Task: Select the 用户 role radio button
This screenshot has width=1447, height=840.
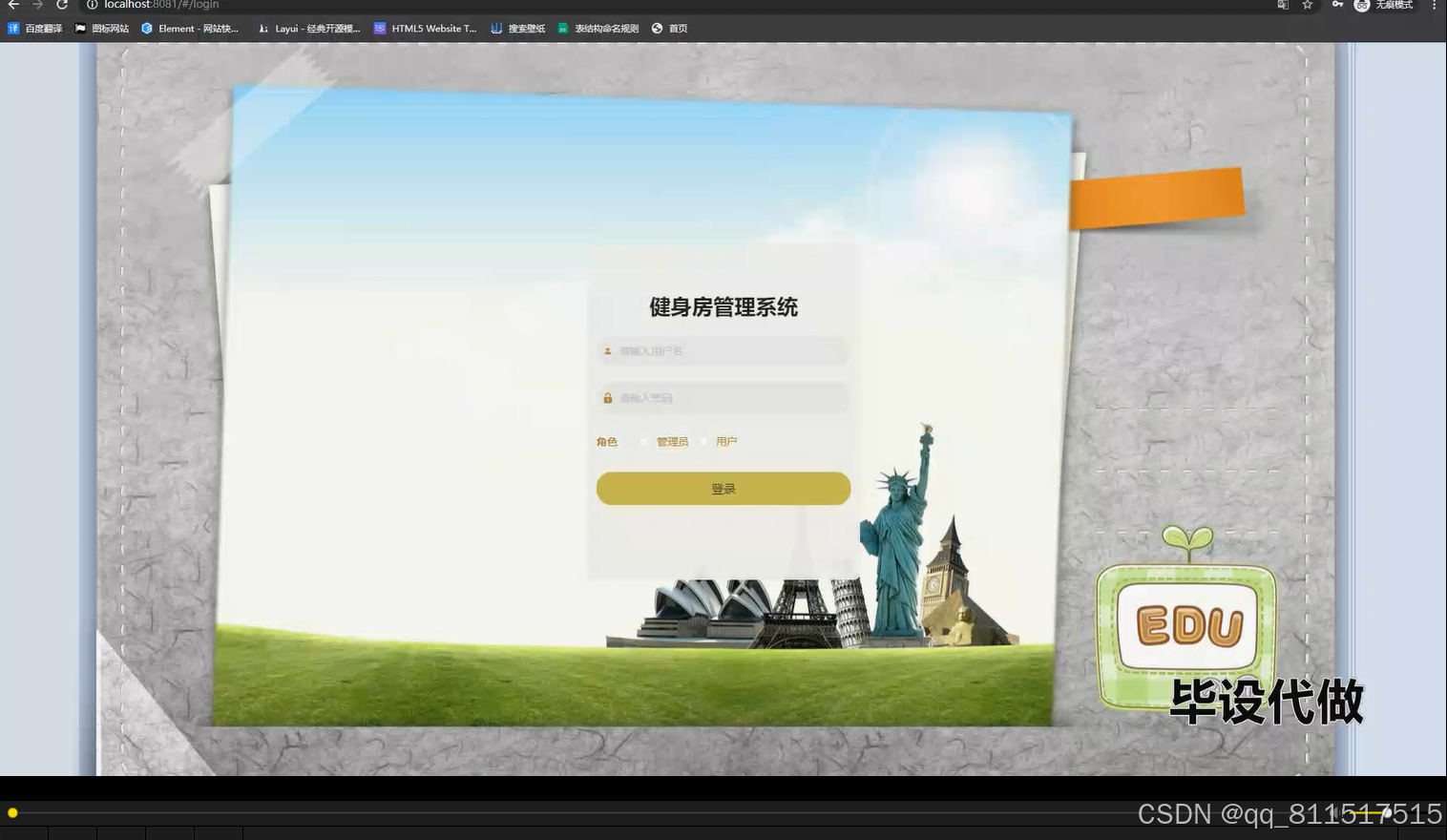Action: click(x=705, y=442)
